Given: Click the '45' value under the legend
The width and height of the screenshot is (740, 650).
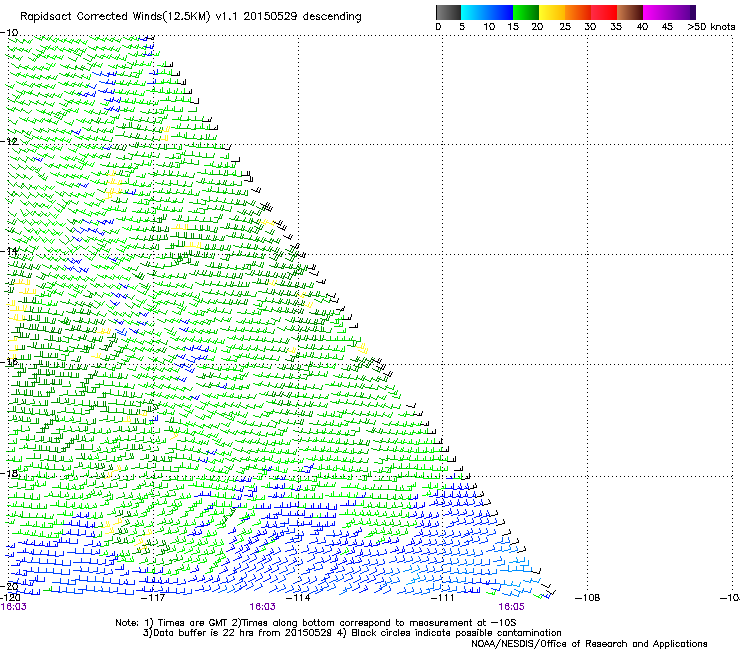Looking at the screenshot, I should pyautogui.click(x=667, y=27).
